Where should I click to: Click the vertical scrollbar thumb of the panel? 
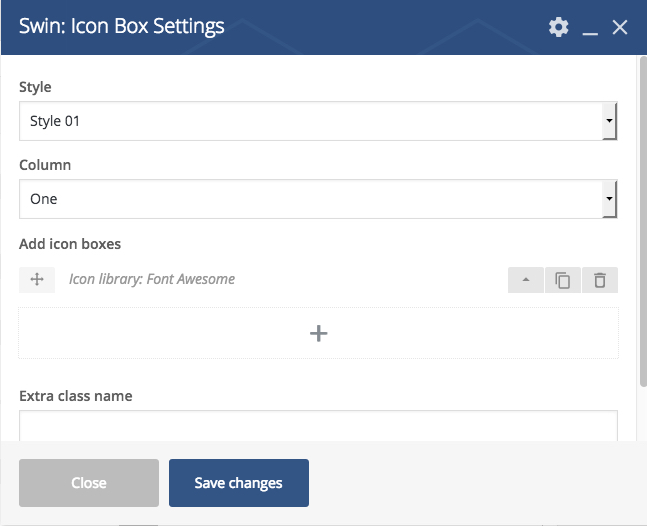[643, 222]
